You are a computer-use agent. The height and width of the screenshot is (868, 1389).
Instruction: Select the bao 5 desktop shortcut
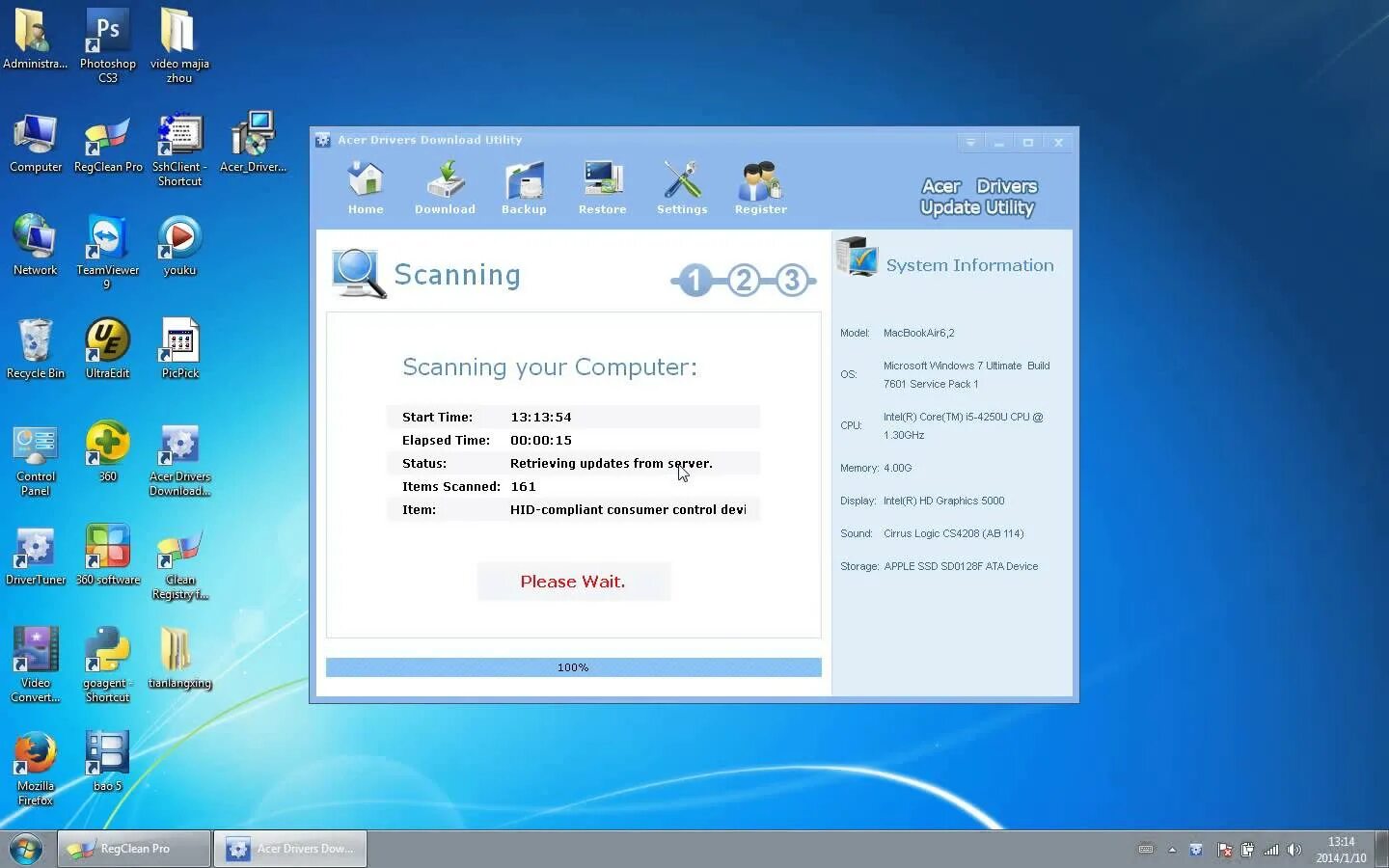pyautogui.click(x=107, y=762)
